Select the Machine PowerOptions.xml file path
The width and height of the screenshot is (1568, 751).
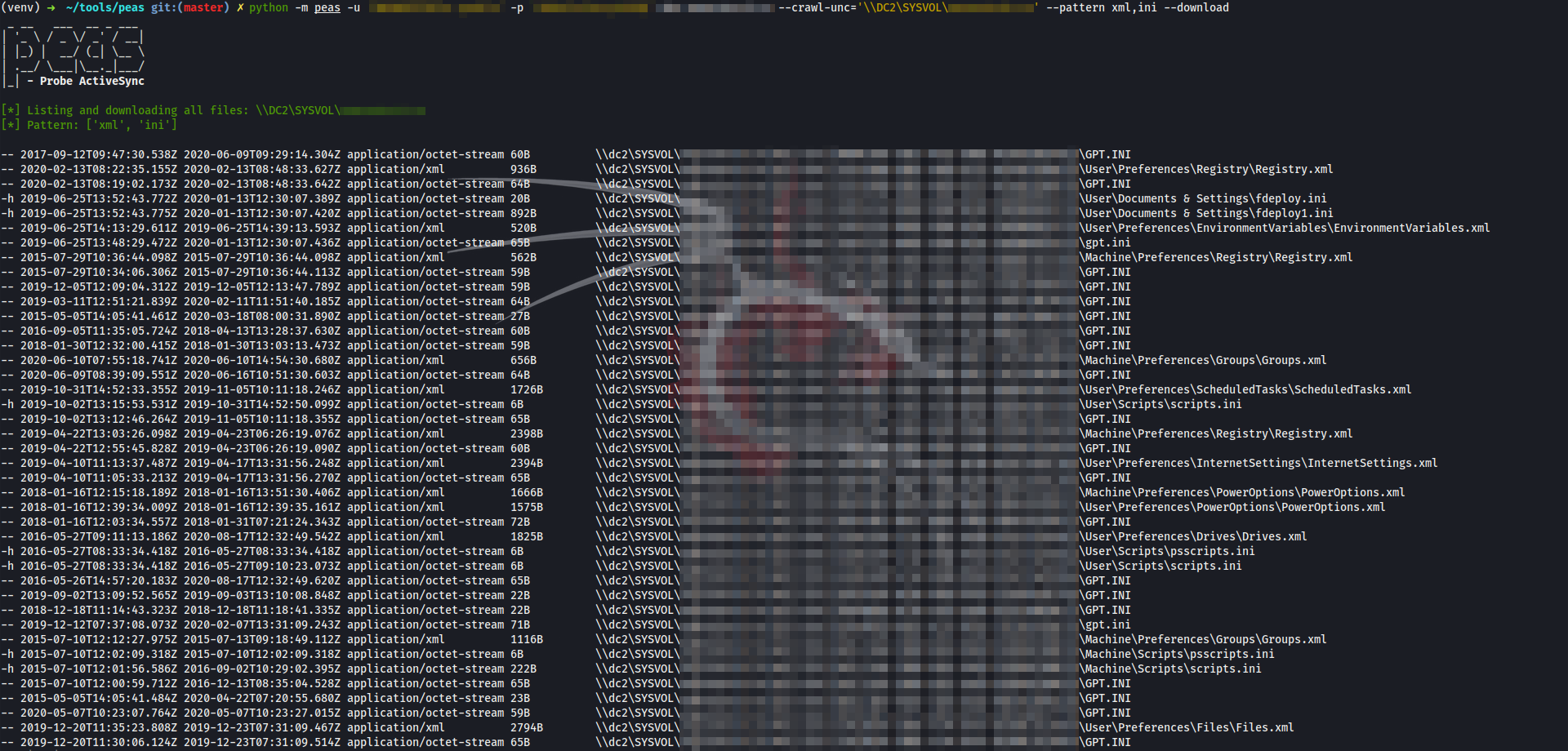pos(1243,493)
